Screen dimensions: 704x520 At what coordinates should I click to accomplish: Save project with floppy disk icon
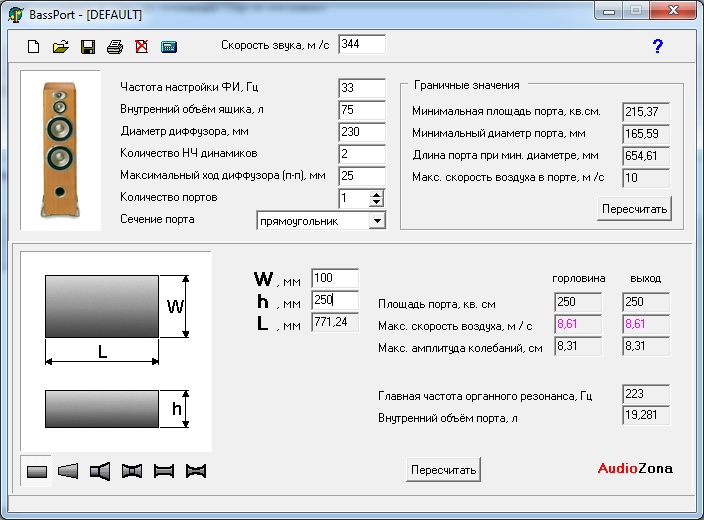tap(88, 46)
